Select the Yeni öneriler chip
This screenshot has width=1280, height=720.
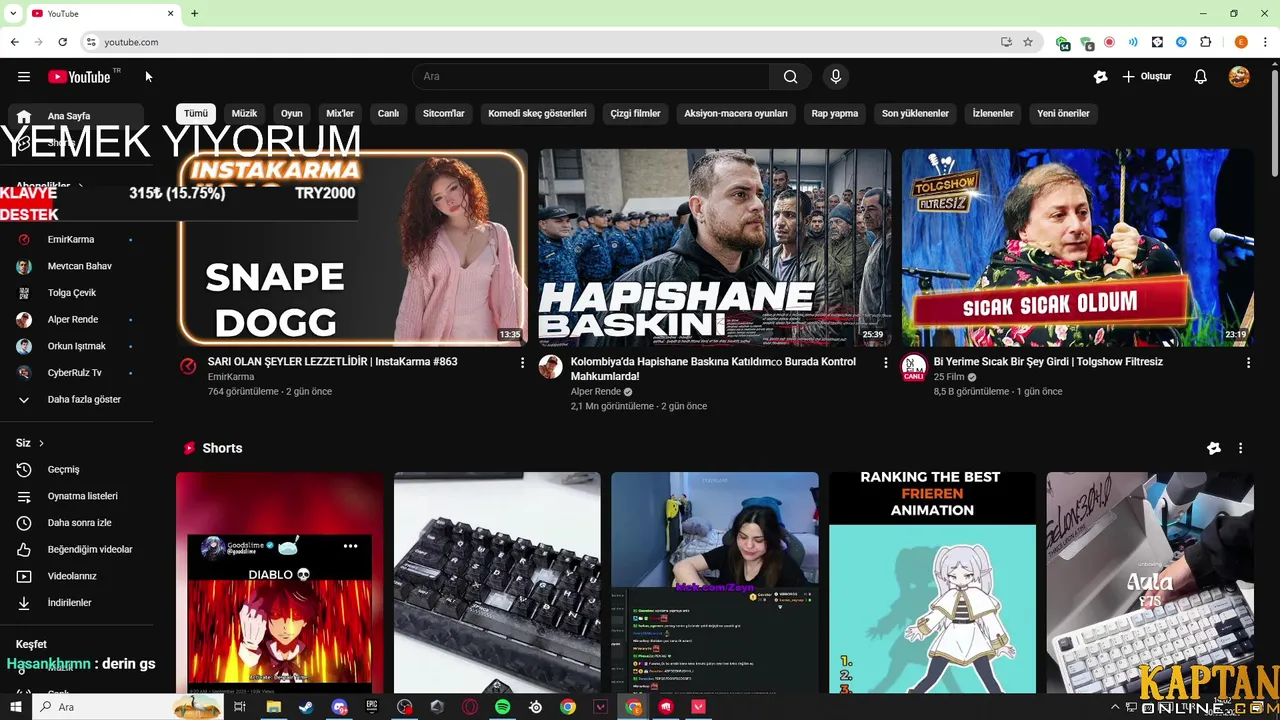pos(1063,113)
